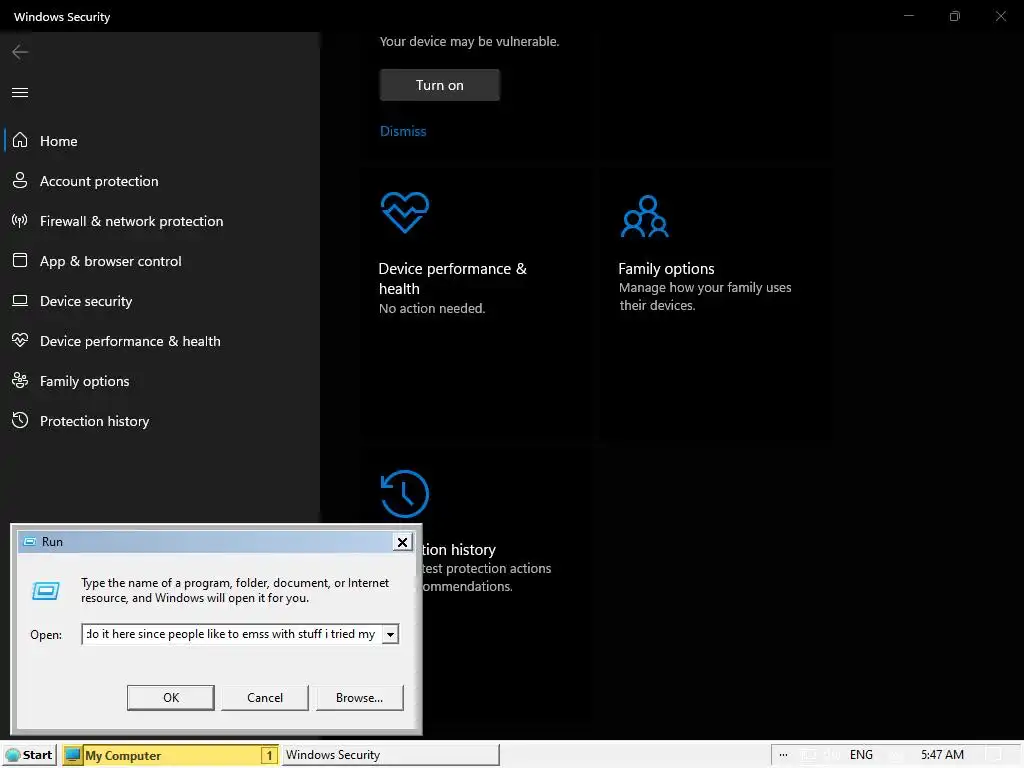
Task: Click the Run icon in dialog title bar
Action: [29, 542]
